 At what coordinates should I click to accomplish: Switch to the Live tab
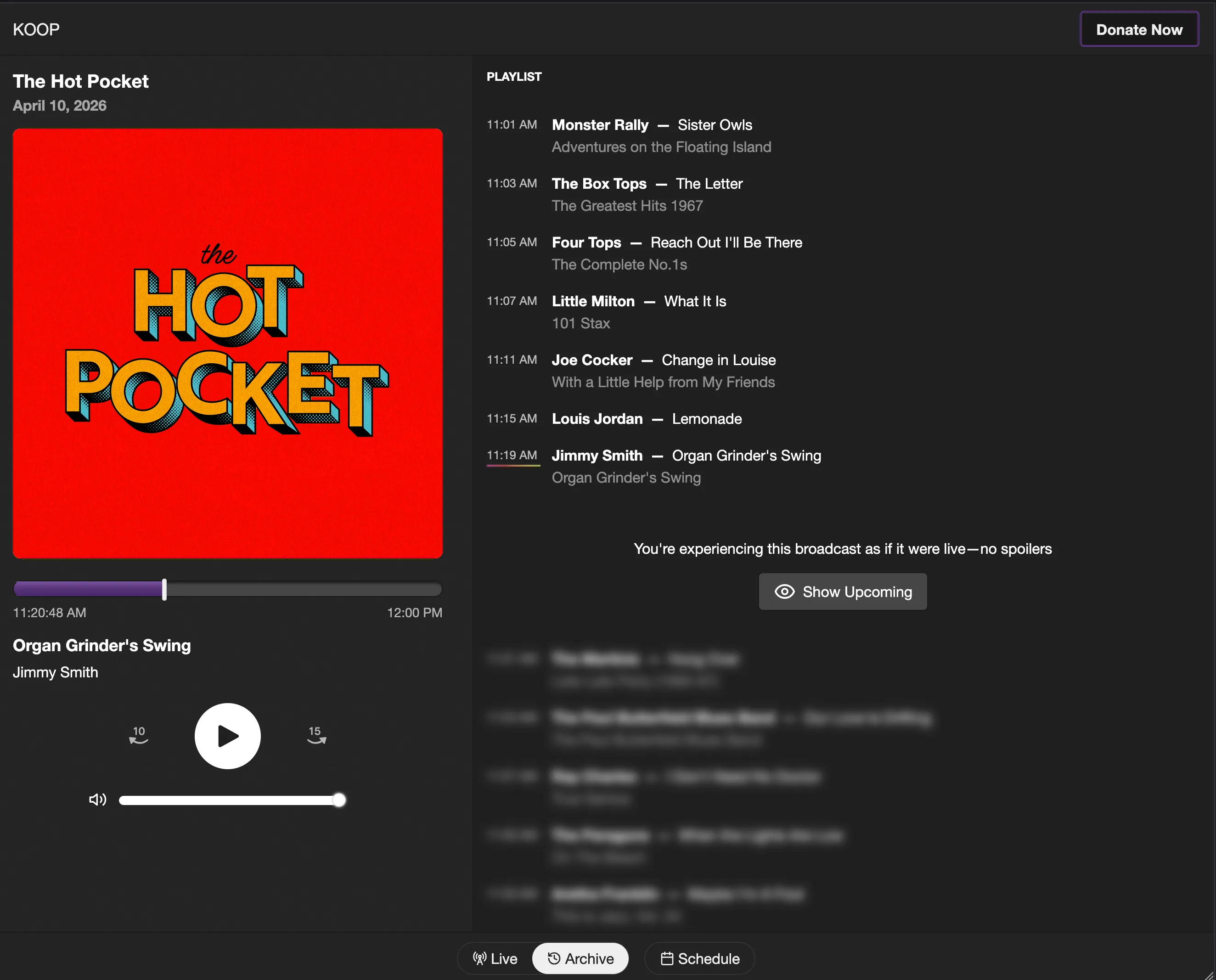(495, 958)
